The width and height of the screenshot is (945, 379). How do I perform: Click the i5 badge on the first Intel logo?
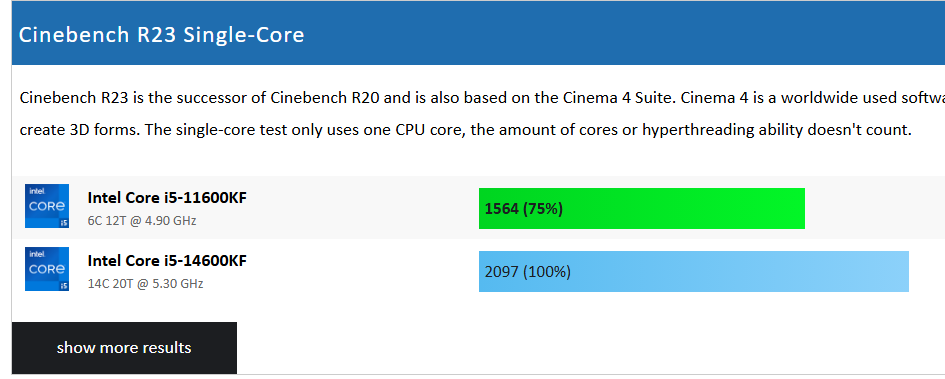(64, 223)
